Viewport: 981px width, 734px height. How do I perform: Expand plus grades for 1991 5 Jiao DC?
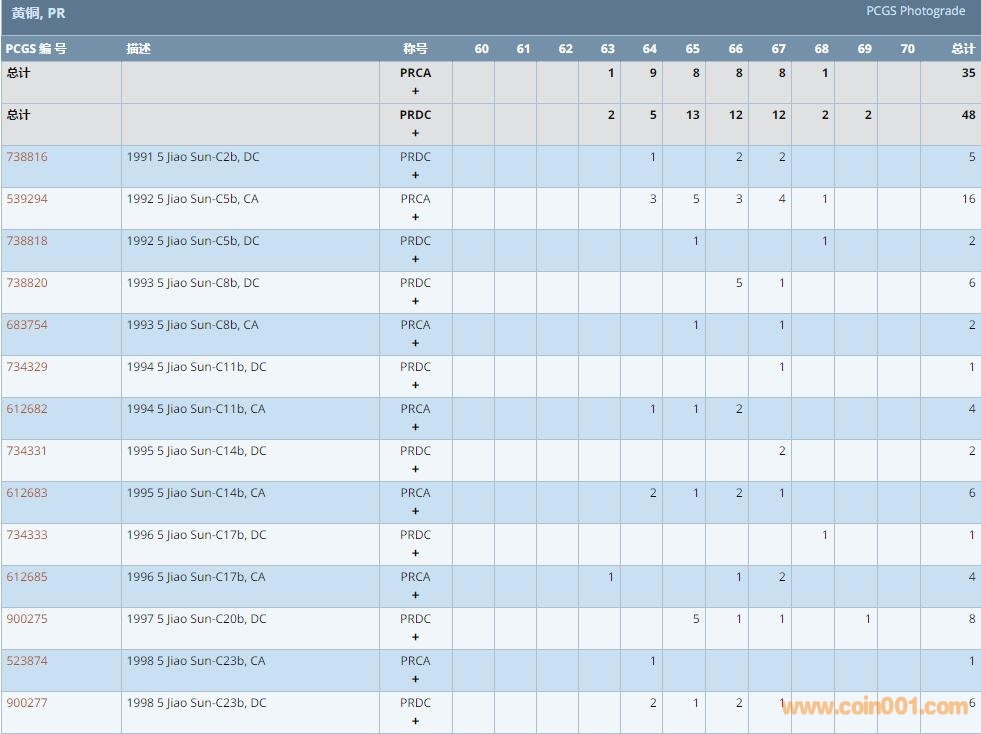[x=415, y=175]
